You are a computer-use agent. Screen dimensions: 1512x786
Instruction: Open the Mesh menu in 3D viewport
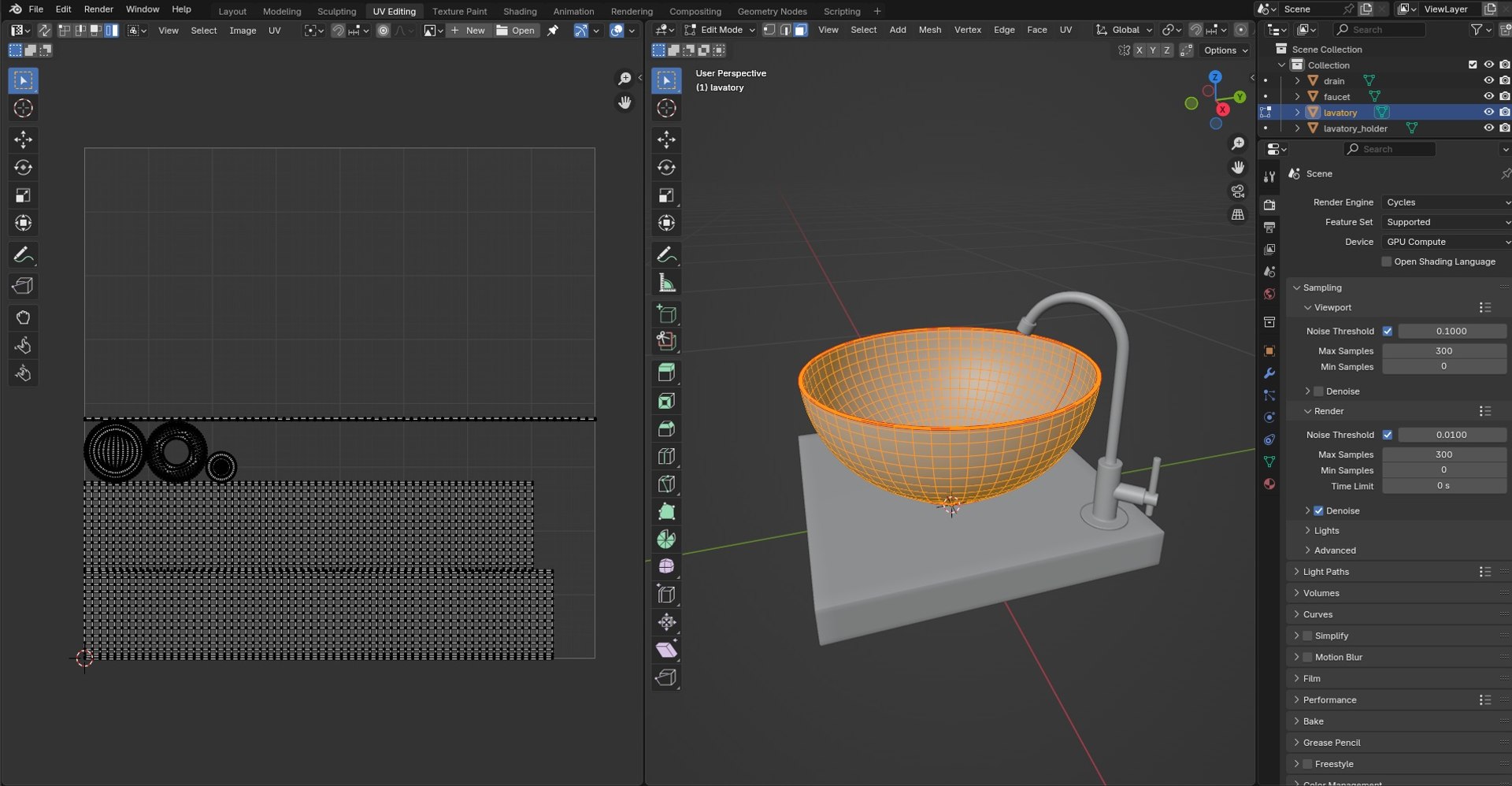pos(929,30)
